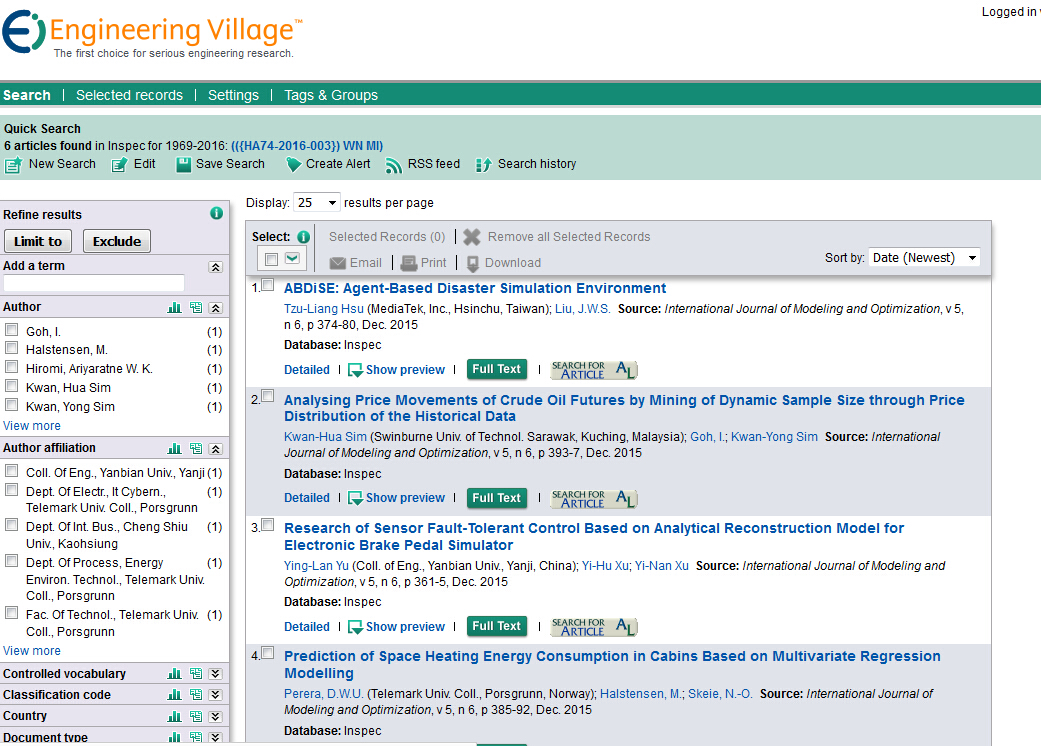The height and width of the screenshot is (746, 1041).
Task: Open the Tags & Groups tab
Action: 331,95
